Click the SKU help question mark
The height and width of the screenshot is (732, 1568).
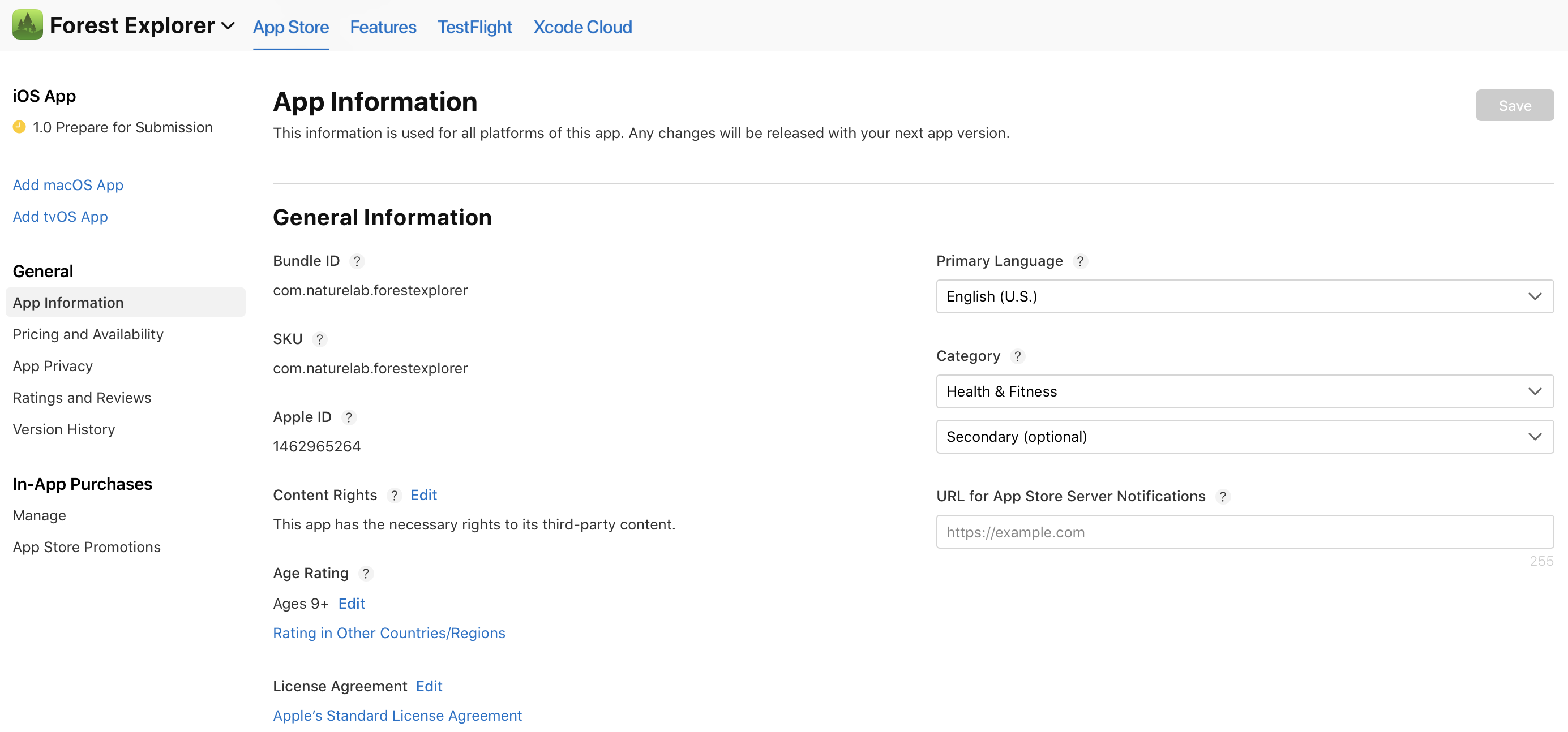tap(319, 339)
